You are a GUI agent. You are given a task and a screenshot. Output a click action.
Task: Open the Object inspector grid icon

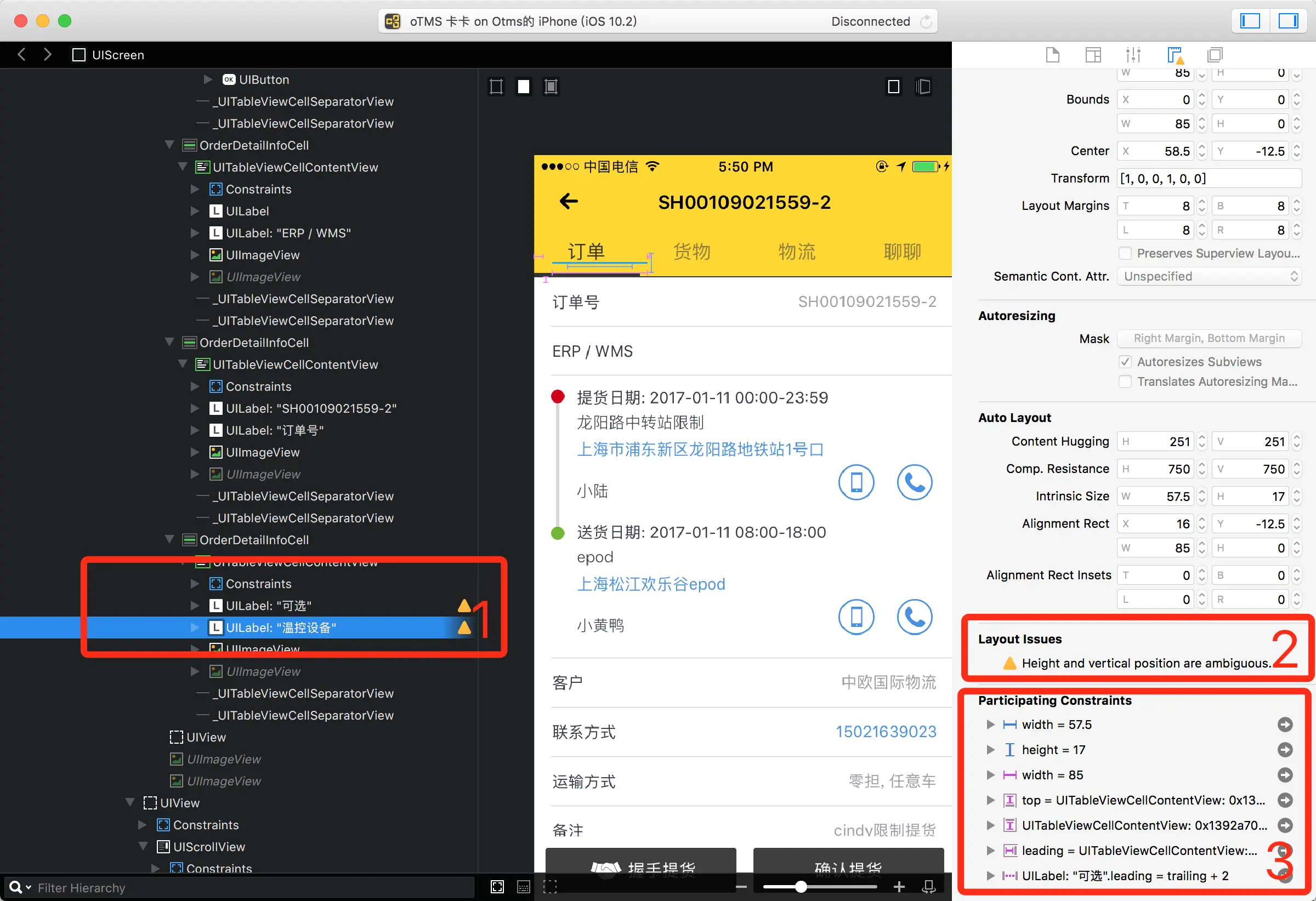coord(1093,55)
